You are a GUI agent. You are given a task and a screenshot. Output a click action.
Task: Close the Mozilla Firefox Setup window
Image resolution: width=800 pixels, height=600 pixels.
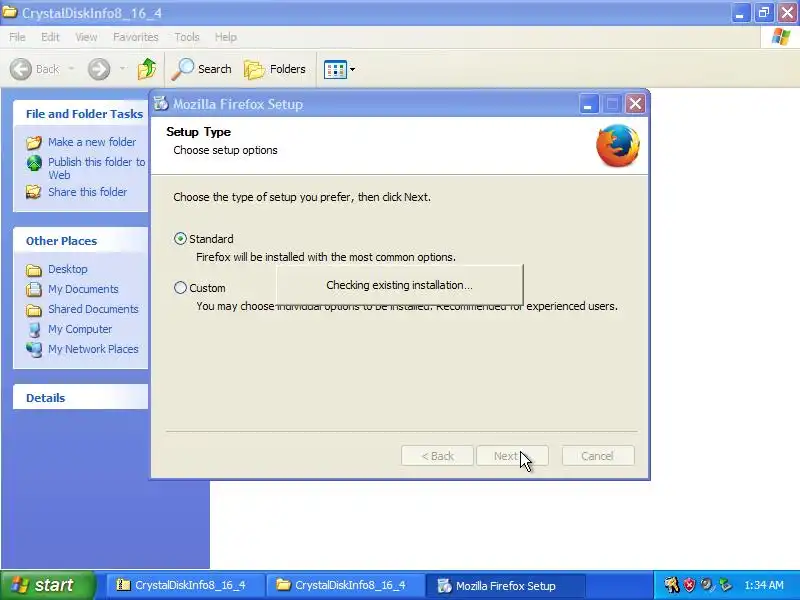(635, 104)
